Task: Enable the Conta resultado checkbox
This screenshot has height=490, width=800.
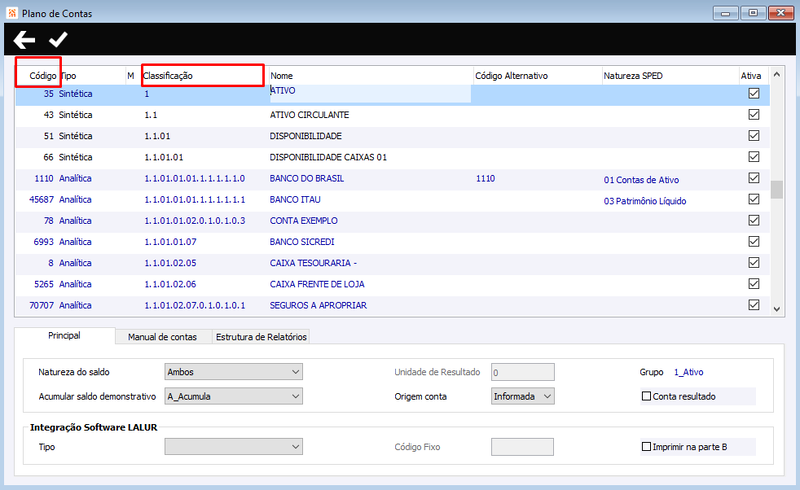Action: coord(646,396)
